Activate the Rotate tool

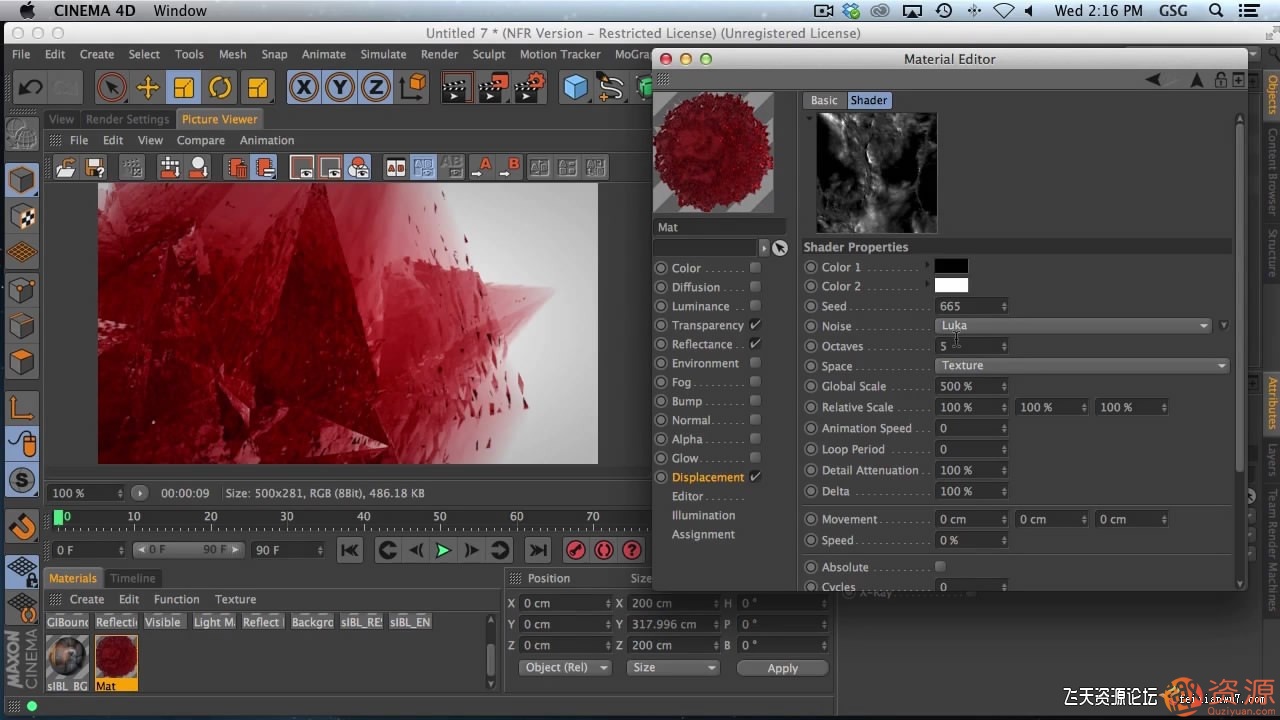pyautogui.click(x=220, y=87)
